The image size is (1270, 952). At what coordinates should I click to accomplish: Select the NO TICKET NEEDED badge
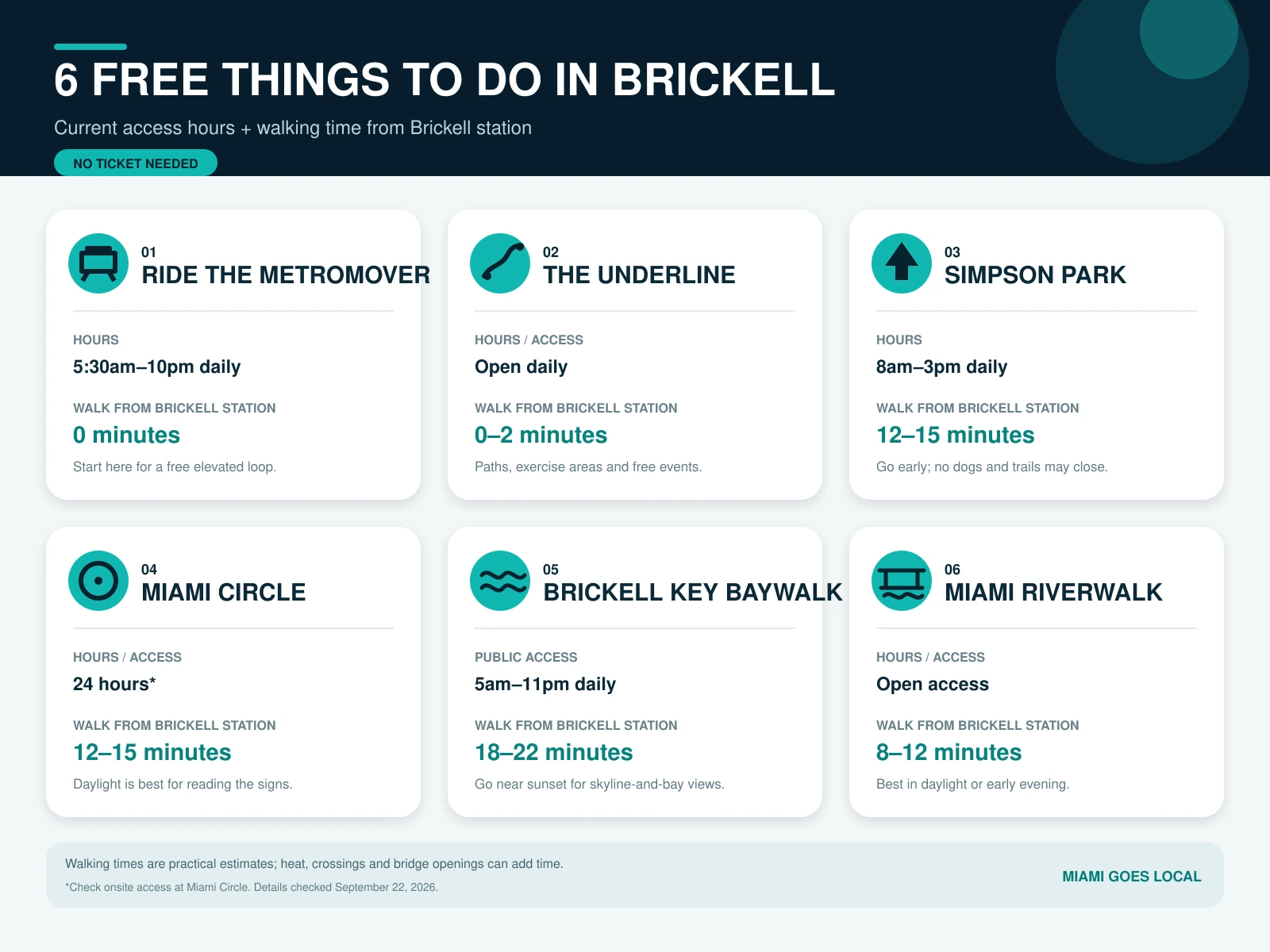pos(136,163)
